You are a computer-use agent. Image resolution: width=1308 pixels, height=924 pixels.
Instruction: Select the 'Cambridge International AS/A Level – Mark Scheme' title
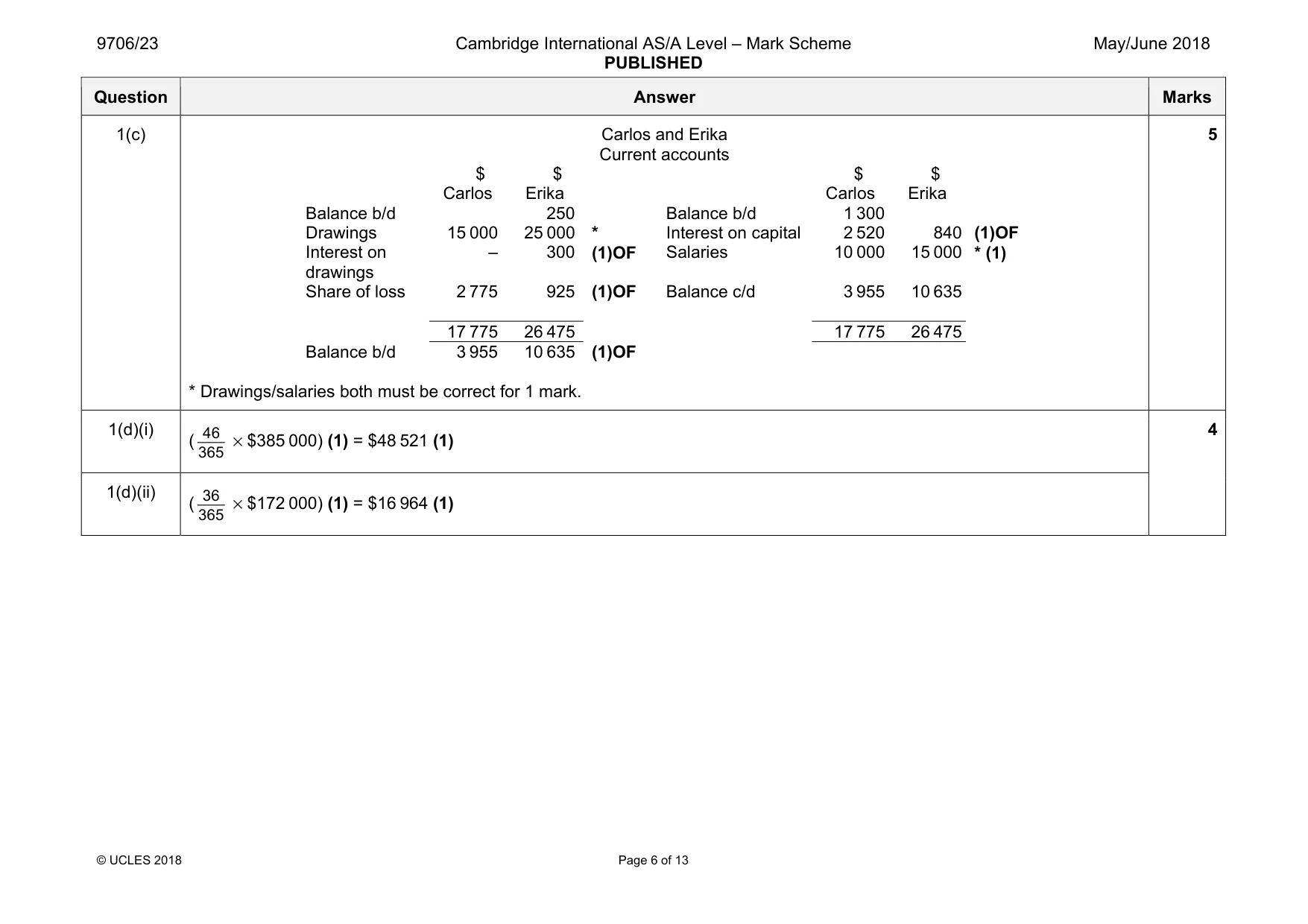[x=653, y=44]
